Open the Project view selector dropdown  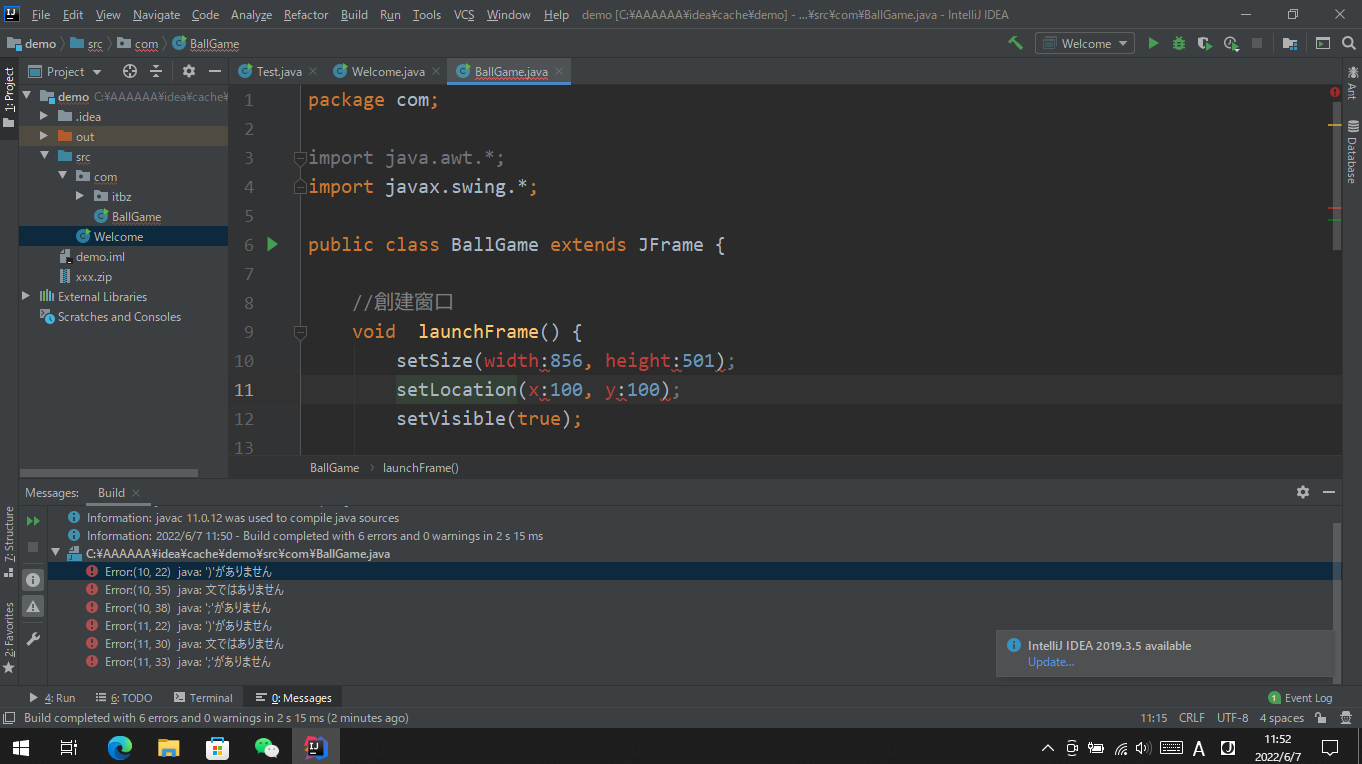click(65, 71)
